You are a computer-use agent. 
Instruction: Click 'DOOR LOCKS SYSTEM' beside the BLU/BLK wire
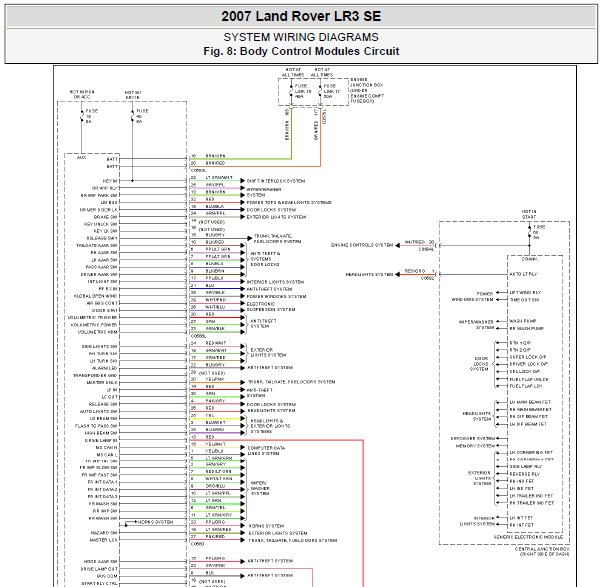(271, 210)
